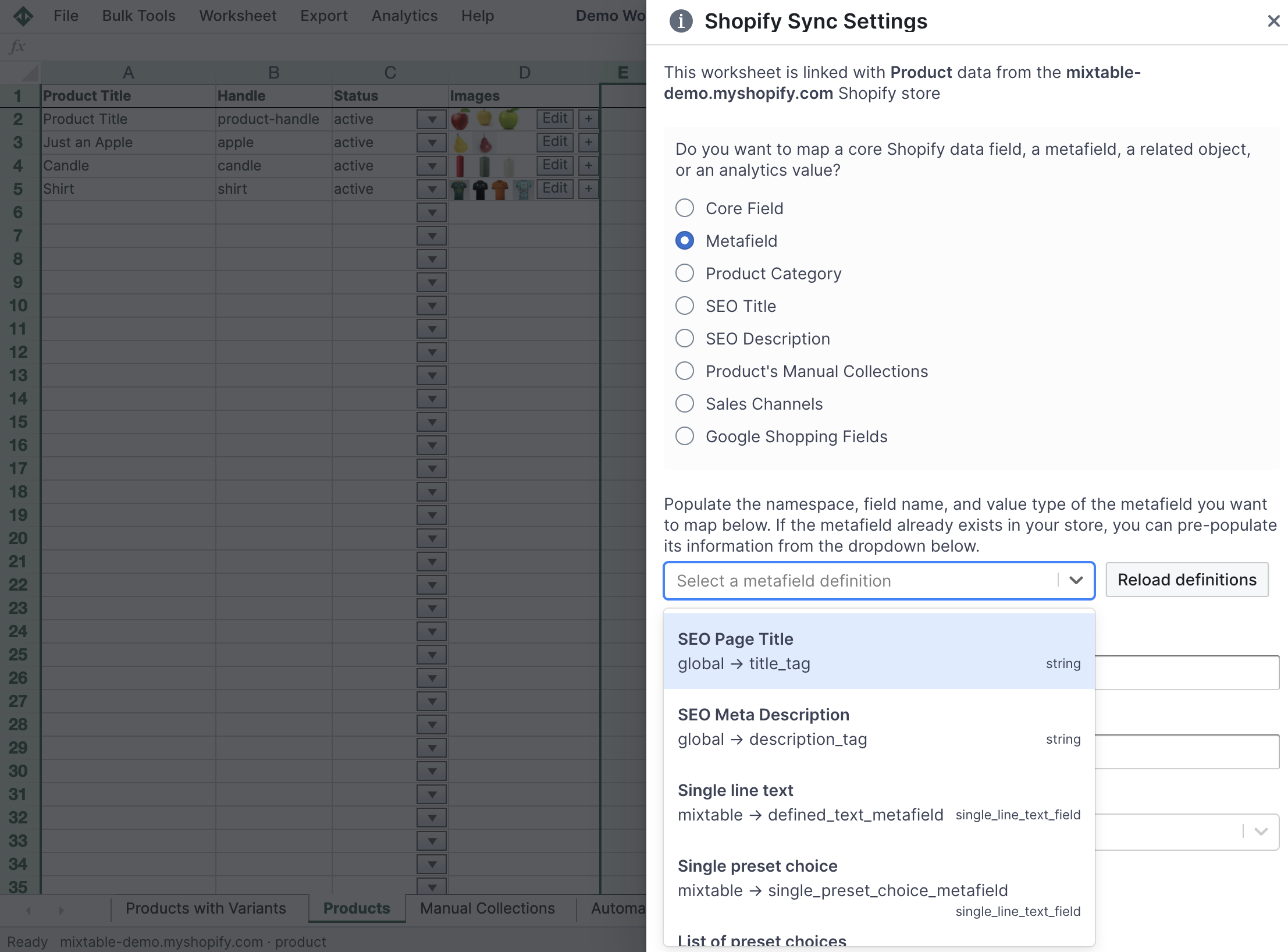
Task: Open the status dropdown in the Shirt row
Action: [x=431, y=189]
